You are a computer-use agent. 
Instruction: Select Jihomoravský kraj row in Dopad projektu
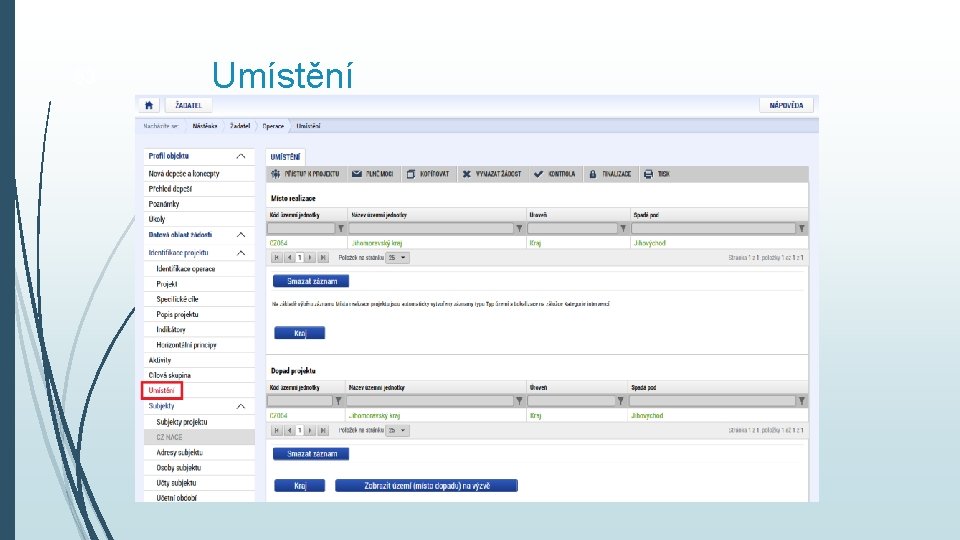click(537, 416)
